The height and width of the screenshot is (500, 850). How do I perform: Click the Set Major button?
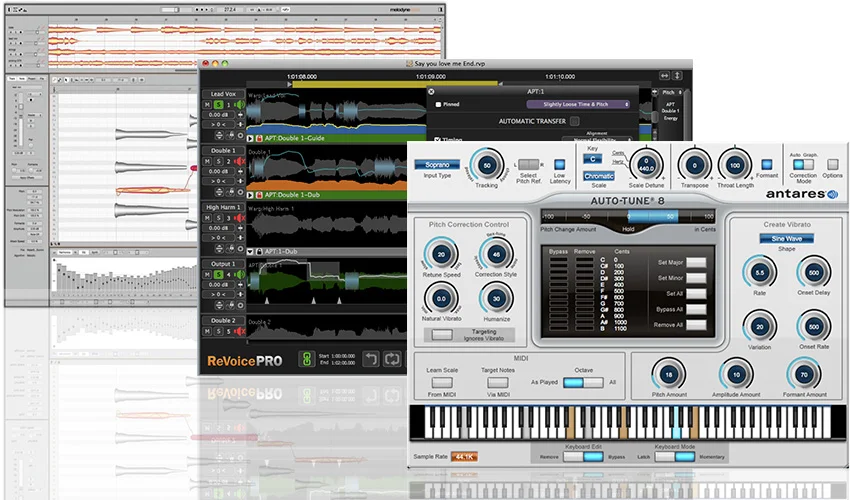tap(696, 262)
